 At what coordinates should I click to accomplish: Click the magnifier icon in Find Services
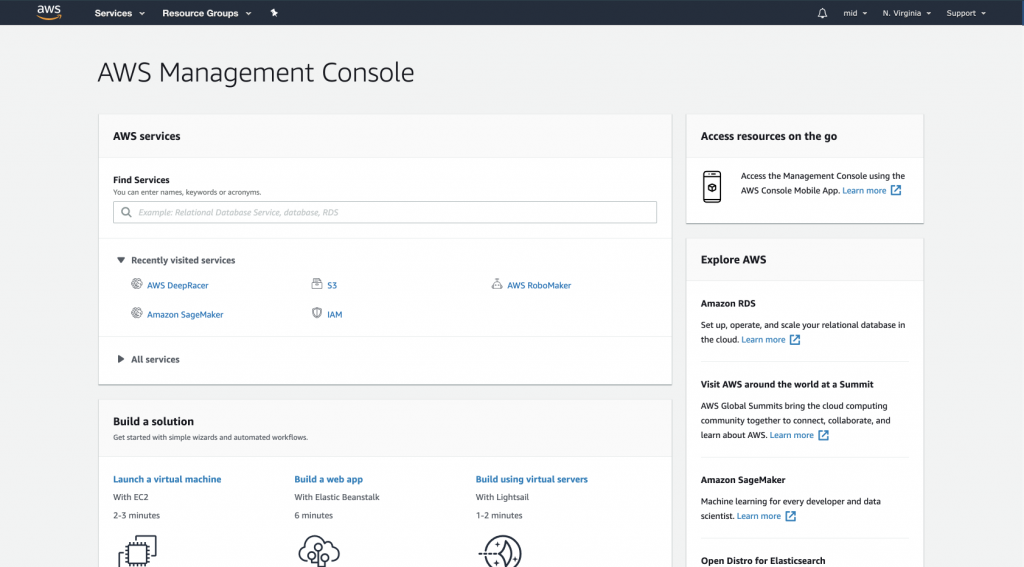pyautogui.click(x=126, y=212)
